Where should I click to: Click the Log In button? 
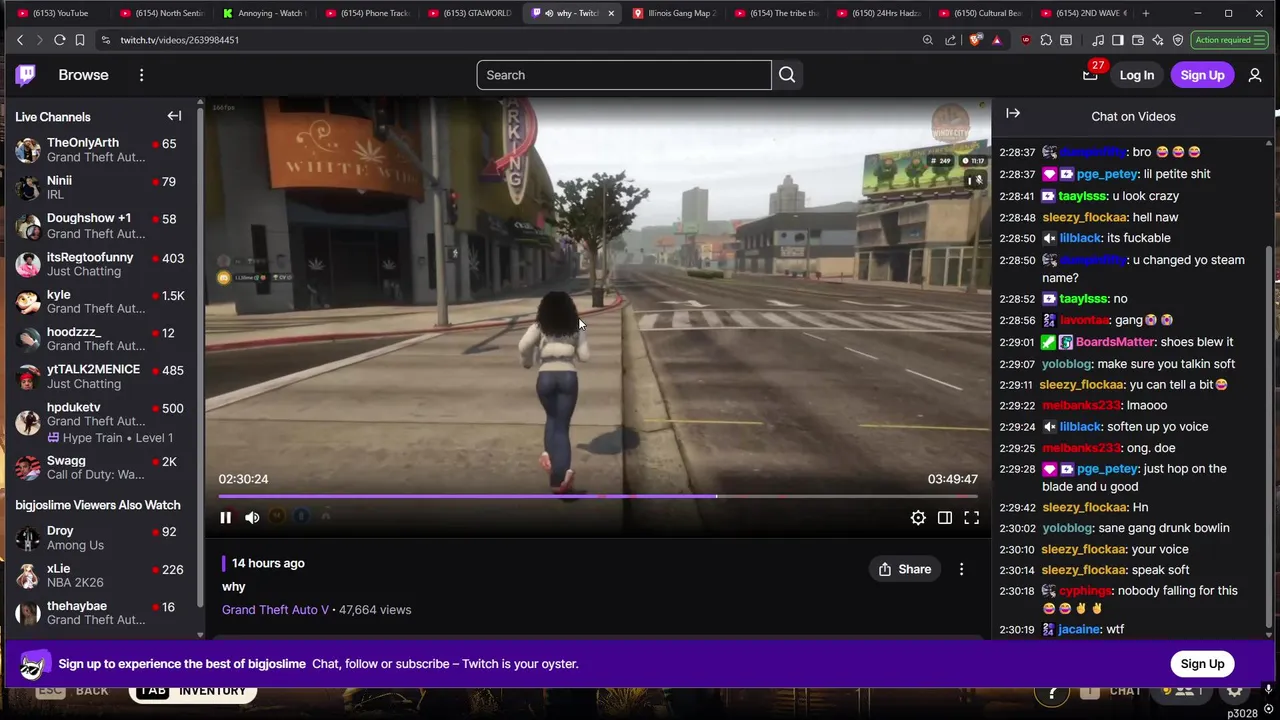coord(1136,75)
